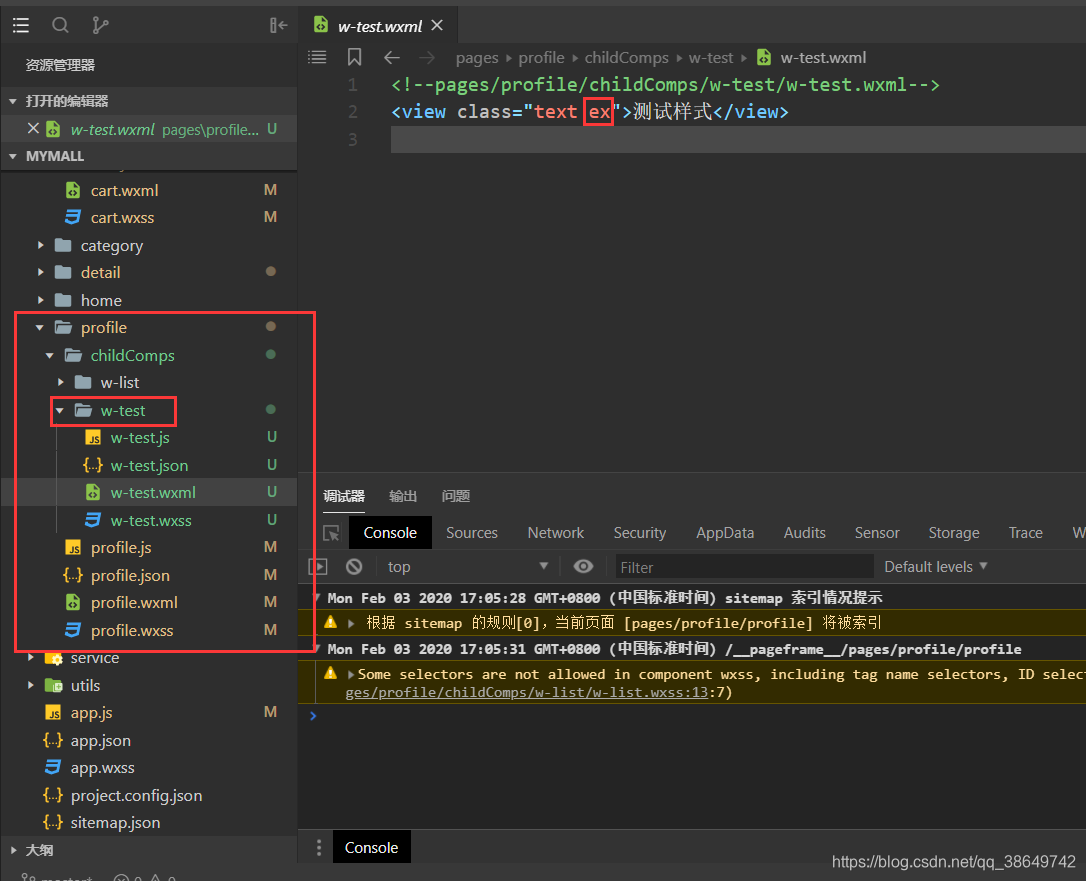The width and height of the screenshot is (1086, 881).
Task: Click the console Filter input field
Action: [744, 567]
